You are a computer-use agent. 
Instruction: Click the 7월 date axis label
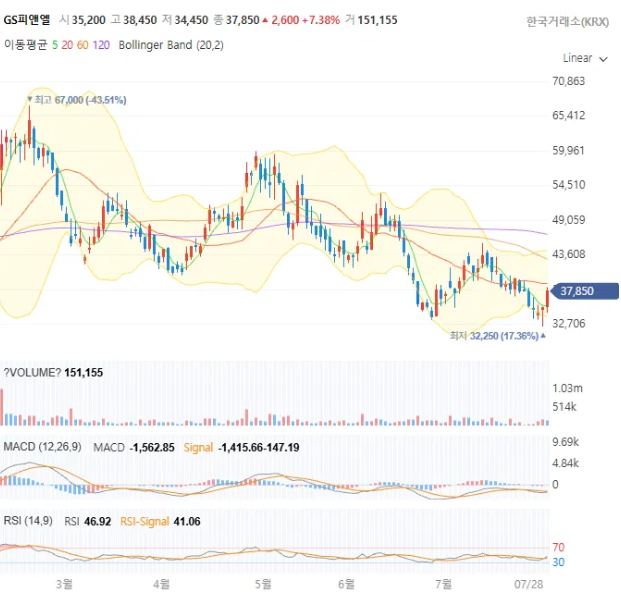[443, 584]
